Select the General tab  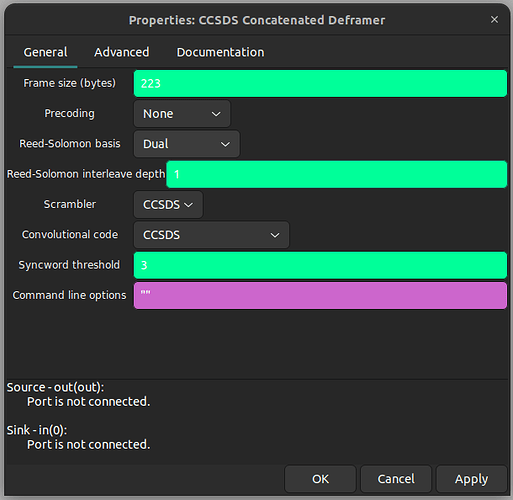point(45,52)
